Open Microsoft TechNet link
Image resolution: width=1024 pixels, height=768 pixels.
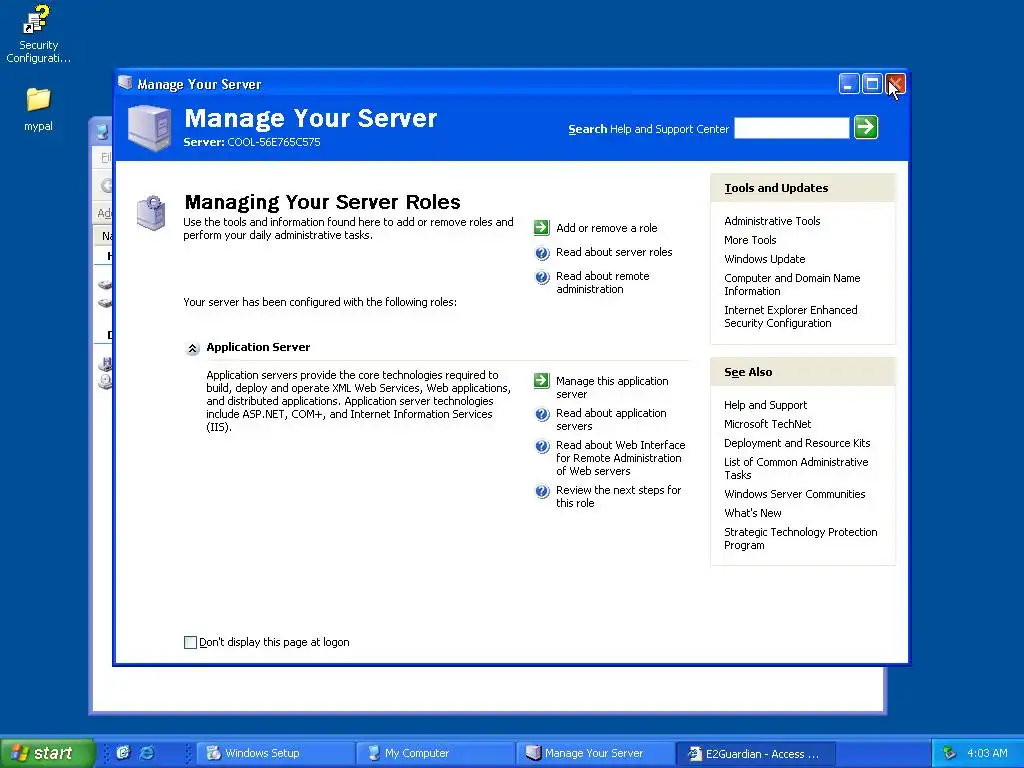tap(767, 424)
